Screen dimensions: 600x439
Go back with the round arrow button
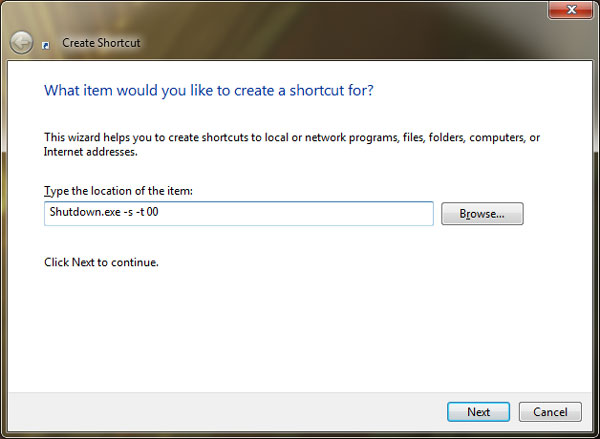click(x=21, y=42)
